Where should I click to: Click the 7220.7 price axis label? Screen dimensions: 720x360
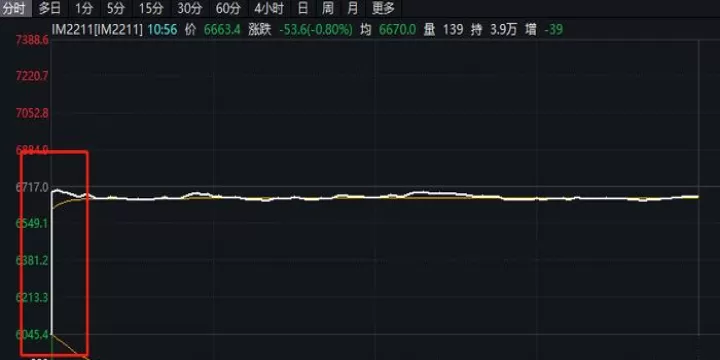[x=32, y=76]
